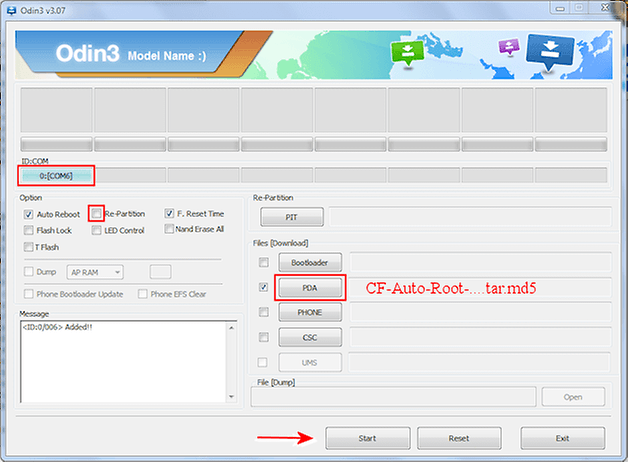Click the Reset button

tap(459, 438)
